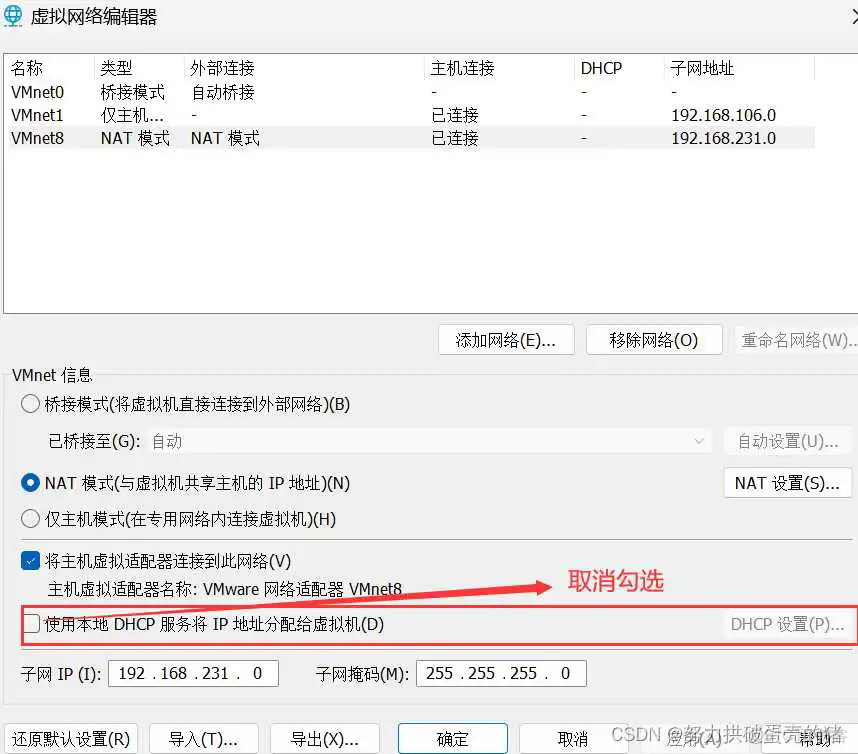Screen dimensions: 858x754
Task: Open the 已桥接至 bridged adapter dropdown
Action: 703,441
